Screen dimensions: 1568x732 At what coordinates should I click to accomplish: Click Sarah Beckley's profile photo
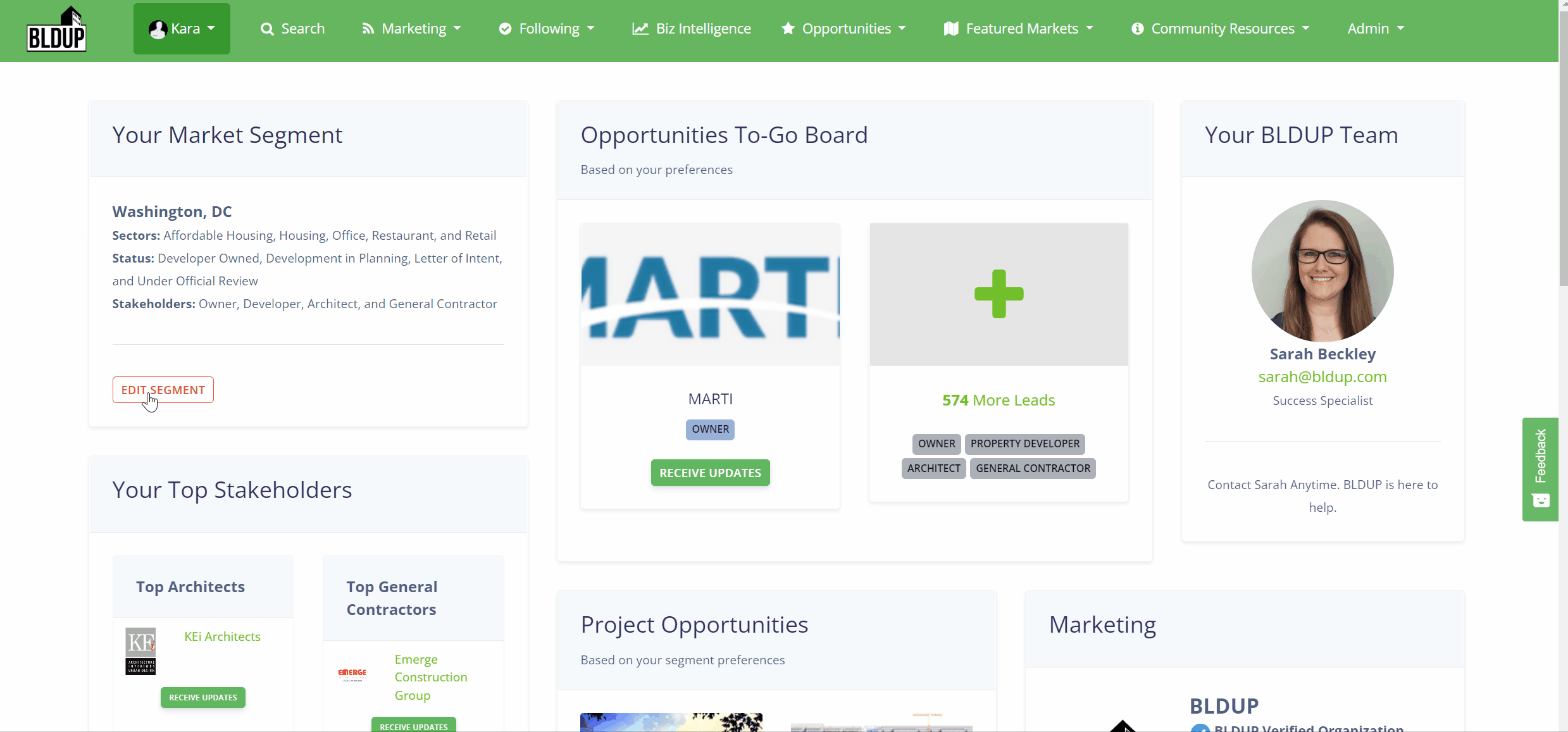pyautogui.click(x=1322, y=271)
